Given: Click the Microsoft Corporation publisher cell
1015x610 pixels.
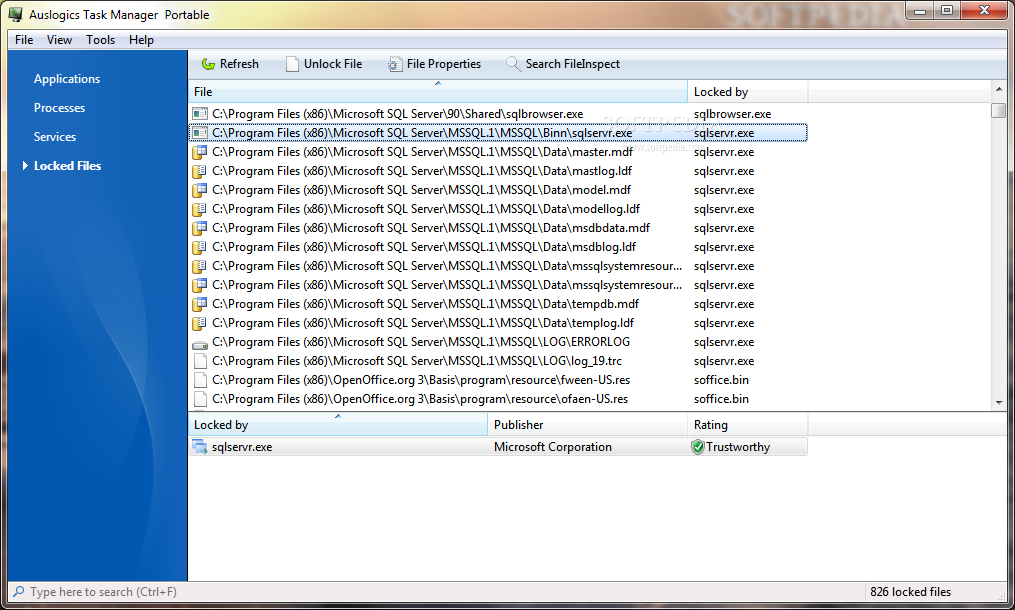Looking at the screenshot, I should click(552, 447).
